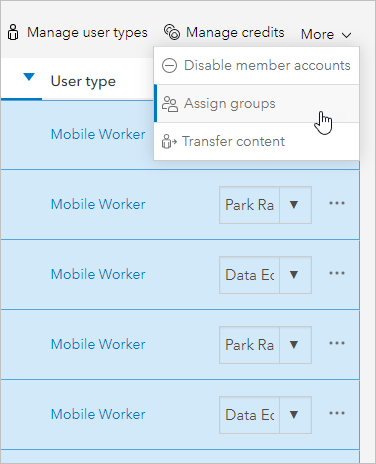Click the Disable member accounts circle icon

169,65
